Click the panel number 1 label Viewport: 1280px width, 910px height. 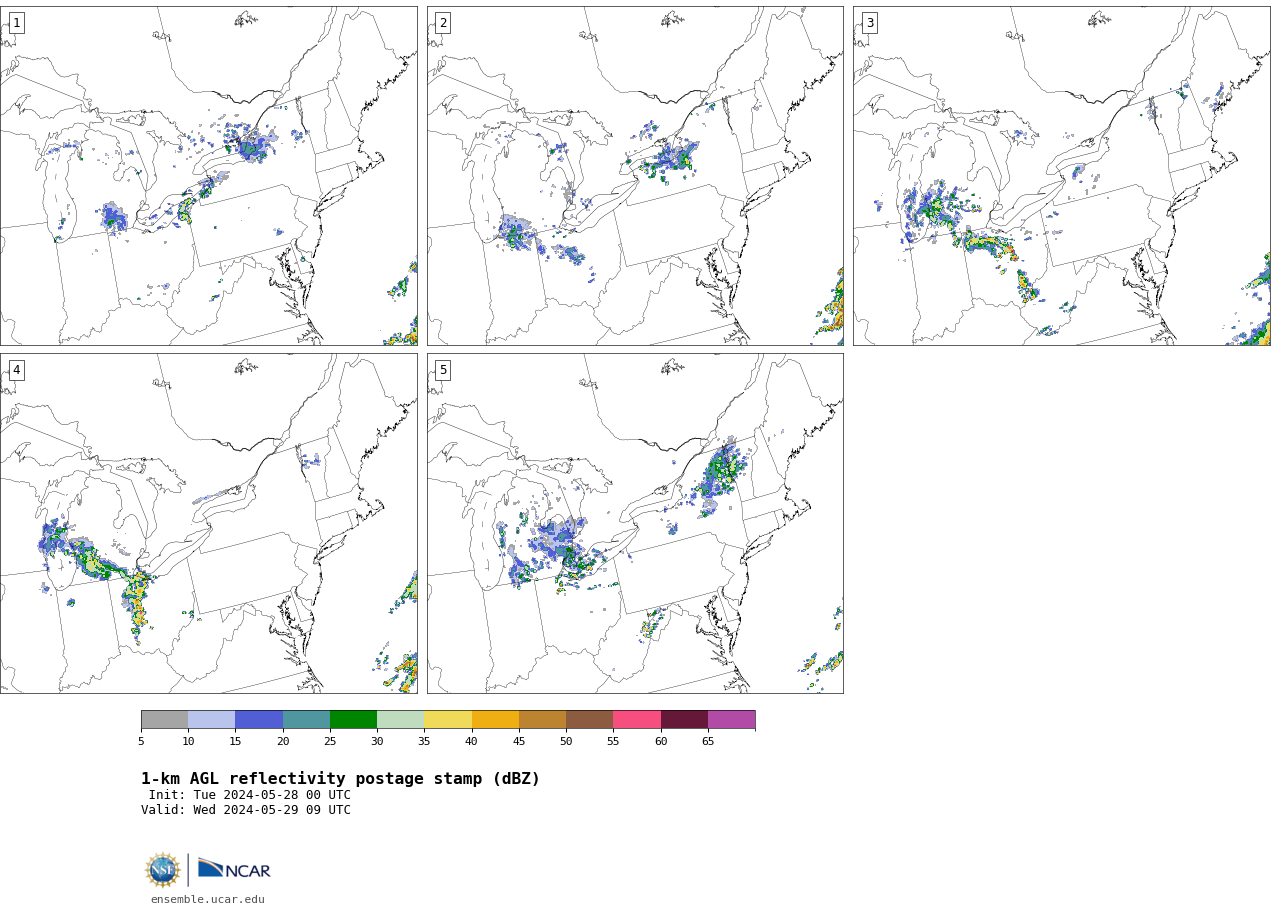click(16, 23)
